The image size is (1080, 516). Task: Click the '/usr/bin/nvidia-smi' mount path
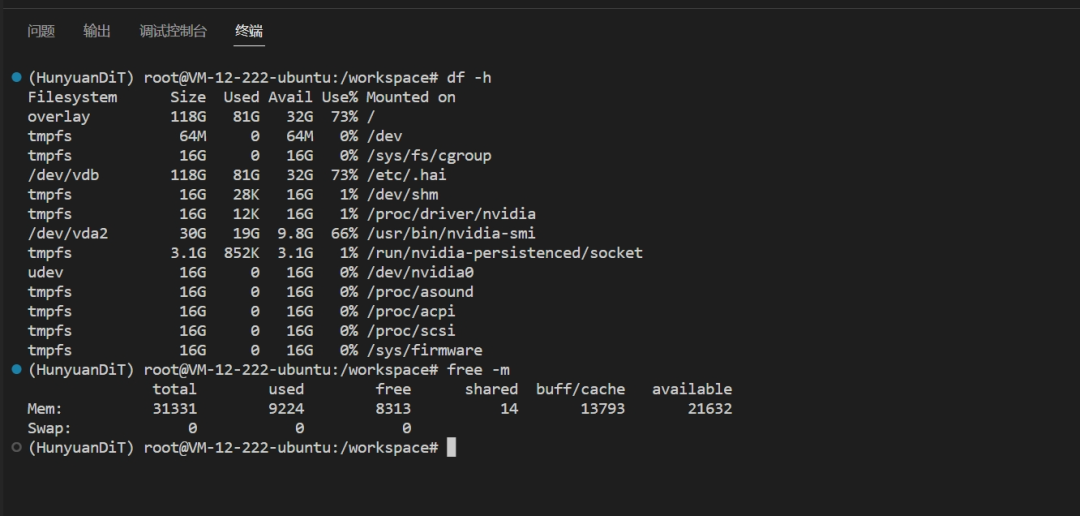click(451, 234)
